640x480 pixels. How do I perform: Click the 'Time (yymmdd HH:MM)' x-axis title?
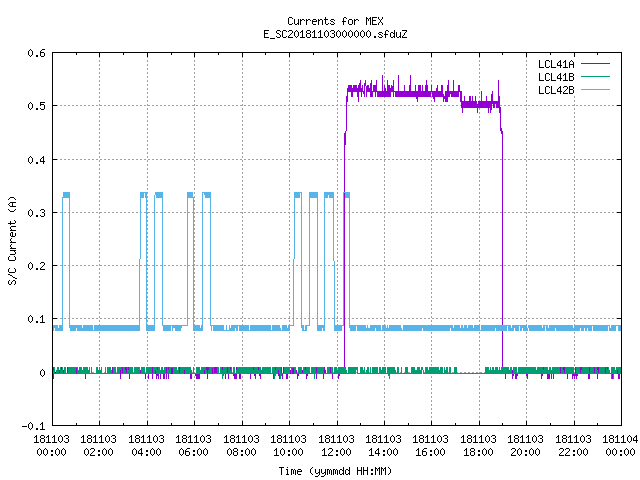[x=335, y=471]
